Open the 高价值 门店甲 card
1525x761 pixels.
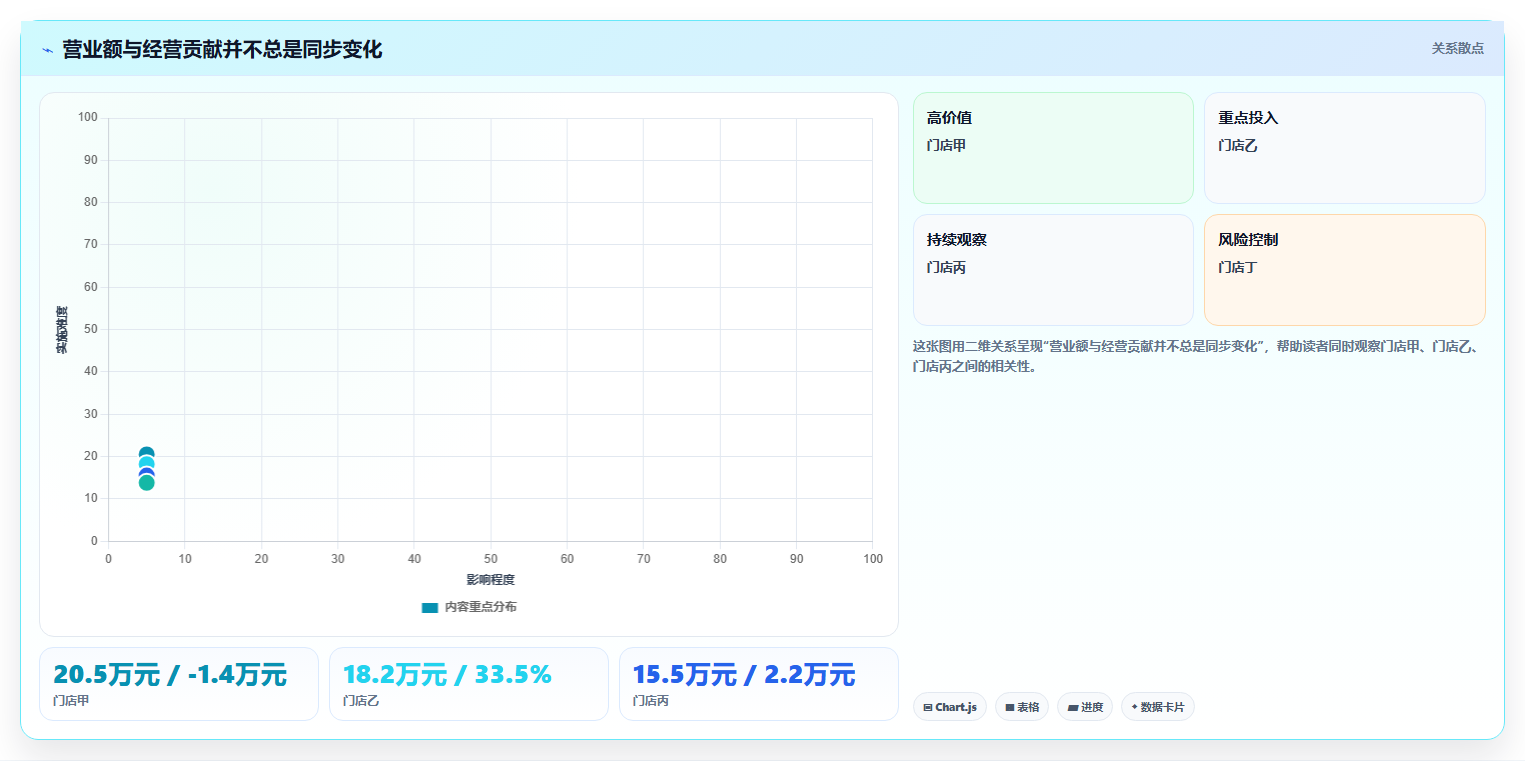pos(1053,148)
